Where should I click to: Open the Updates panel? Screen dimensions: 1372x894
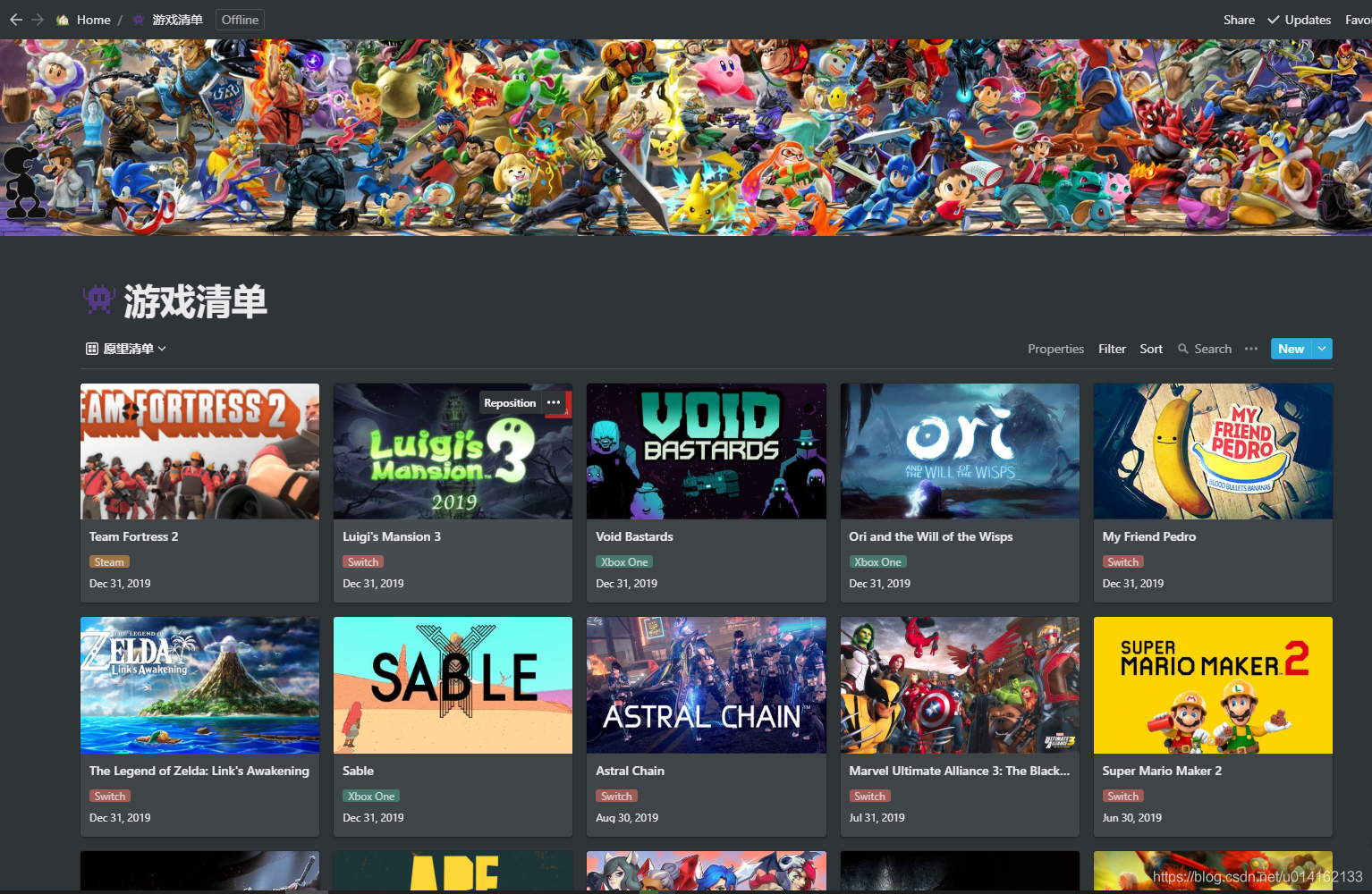point(1308,20)
